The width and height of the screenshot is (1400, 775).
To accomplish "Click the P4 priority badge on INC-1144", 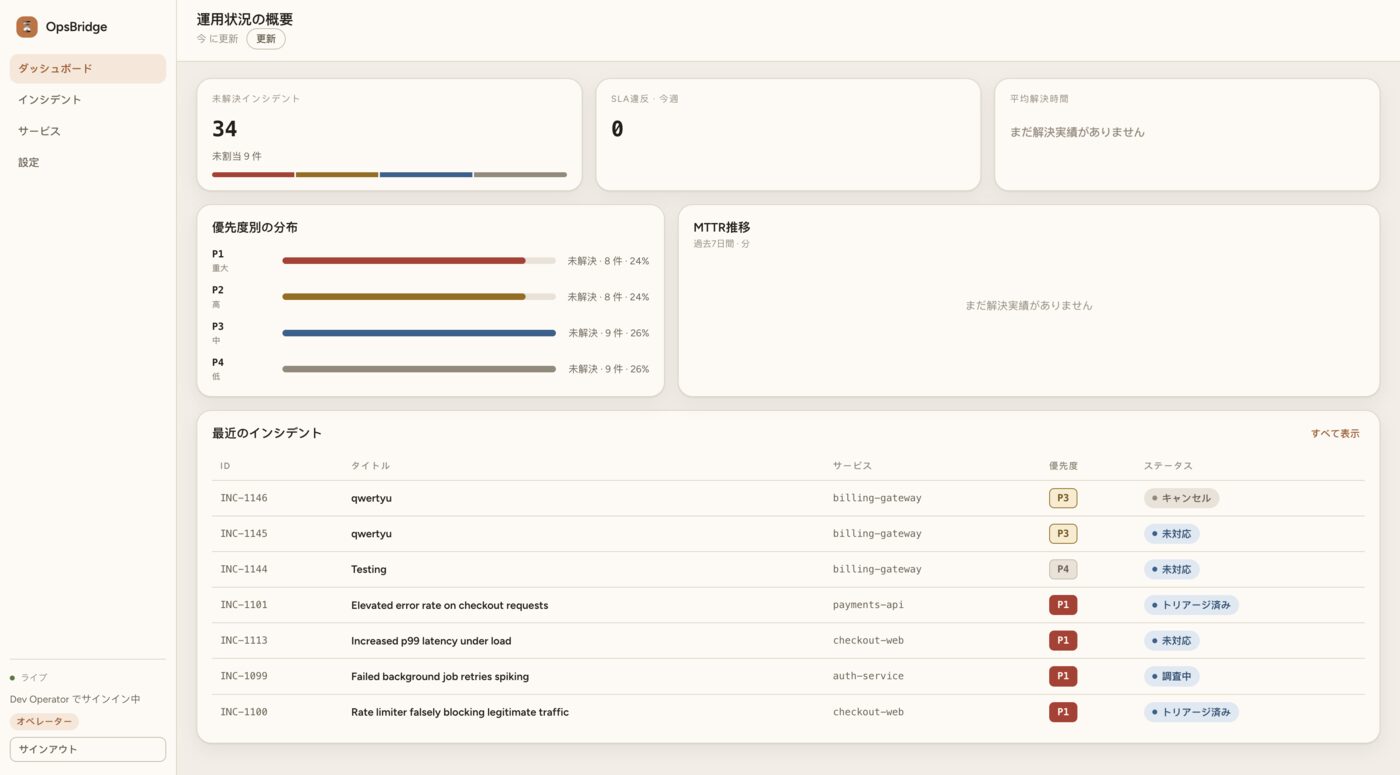I will coord(1063,569).
